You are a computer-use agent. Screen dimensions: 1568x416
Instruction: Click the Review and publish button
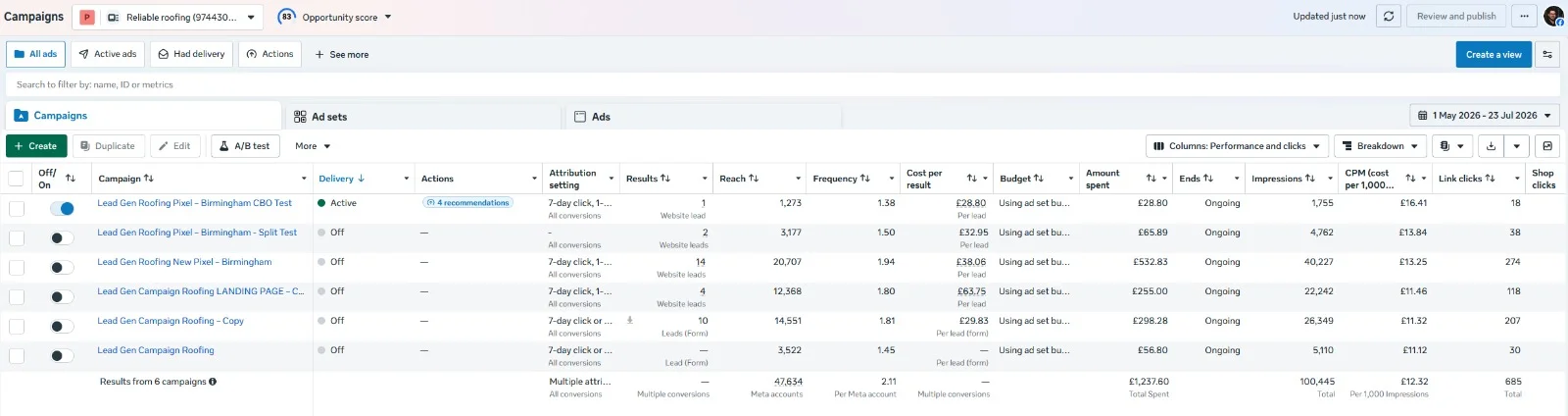click(1456, 16)
